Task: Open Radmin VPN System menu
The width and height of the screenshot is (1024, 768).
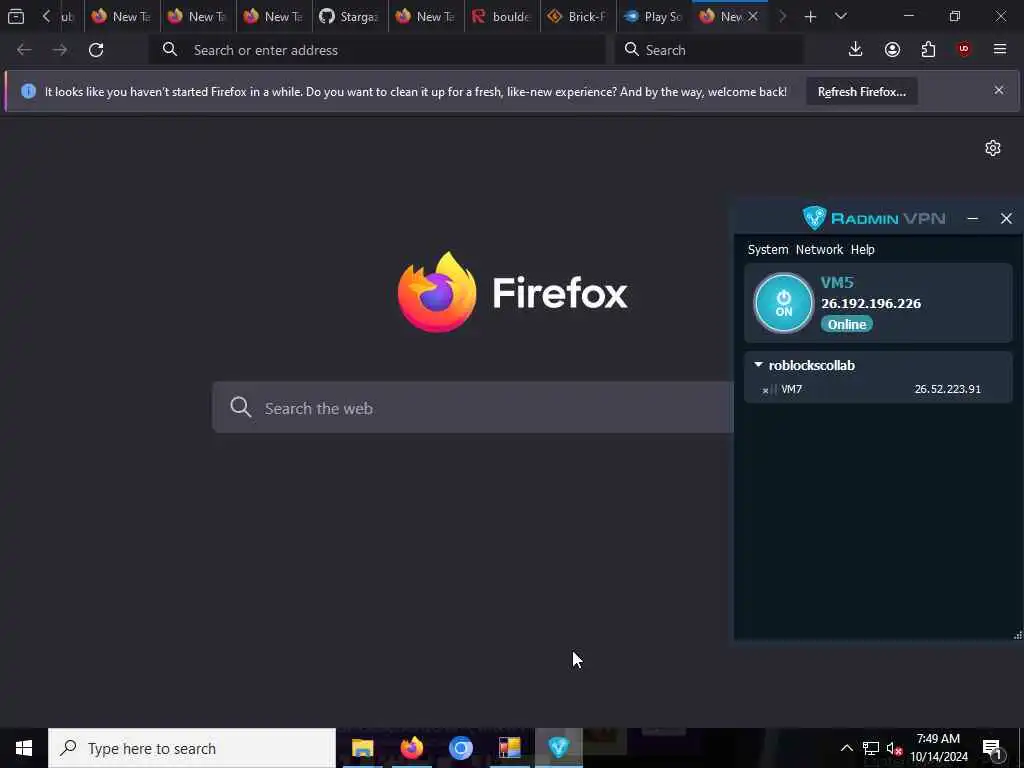Action: coord(767,249)
